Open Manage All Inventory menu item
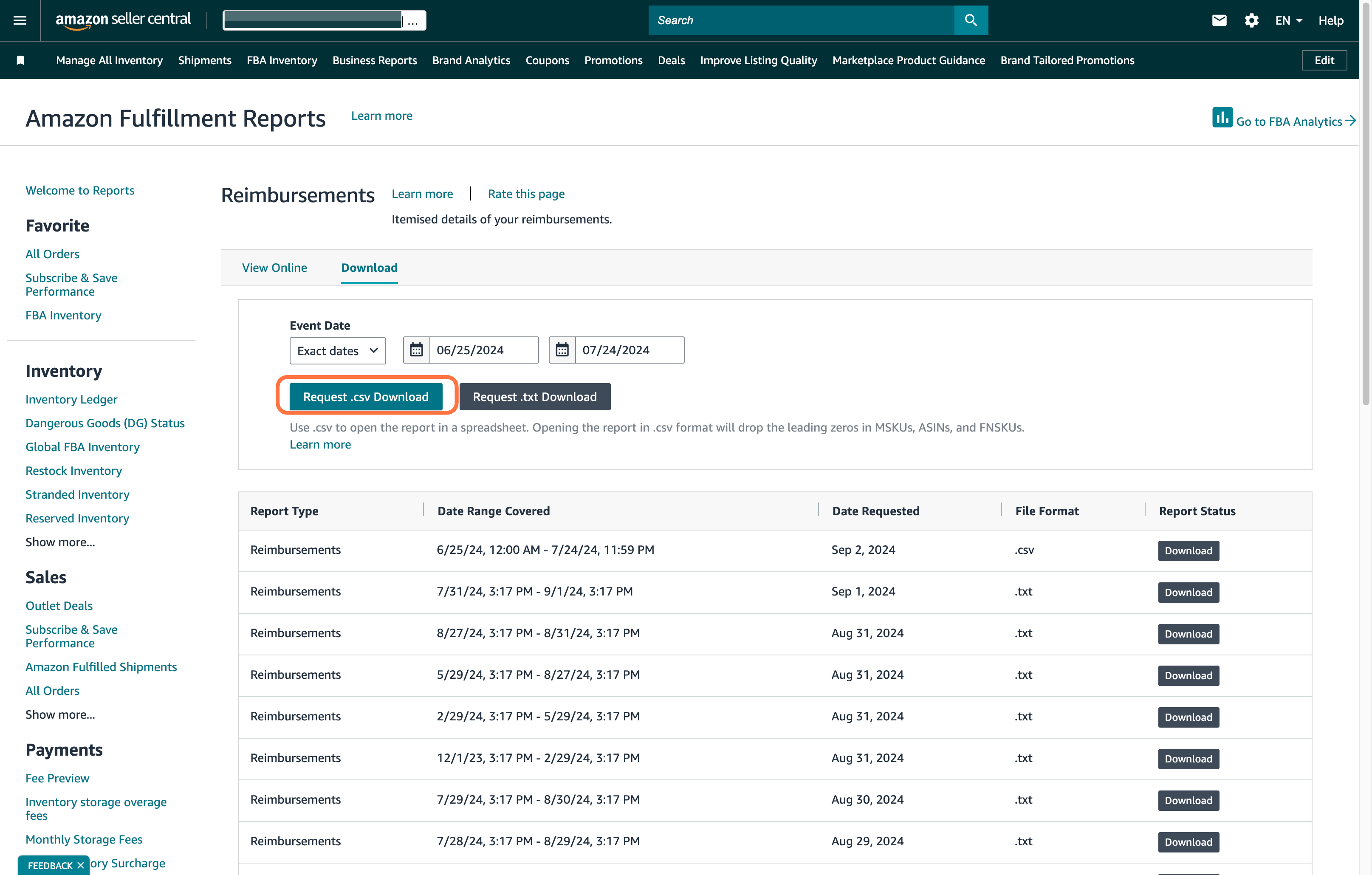Screen dimensions: 1372x875 pos(110,60)
